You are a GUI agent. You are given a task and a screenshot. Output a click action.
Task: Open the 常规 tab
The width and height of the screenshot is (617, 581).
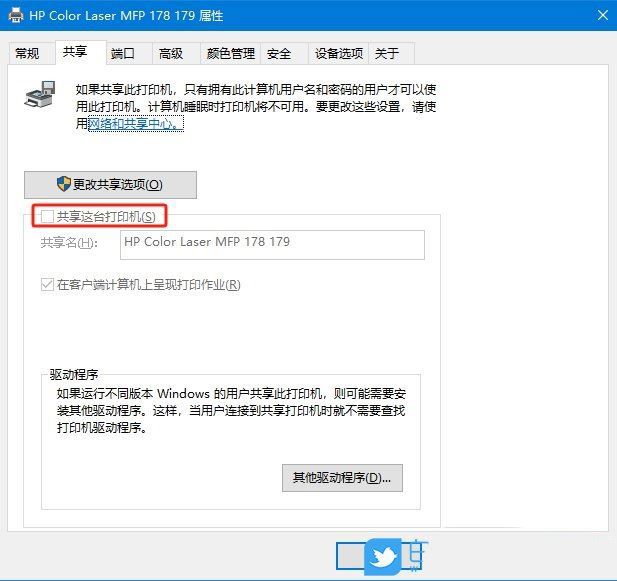(31, 53)
